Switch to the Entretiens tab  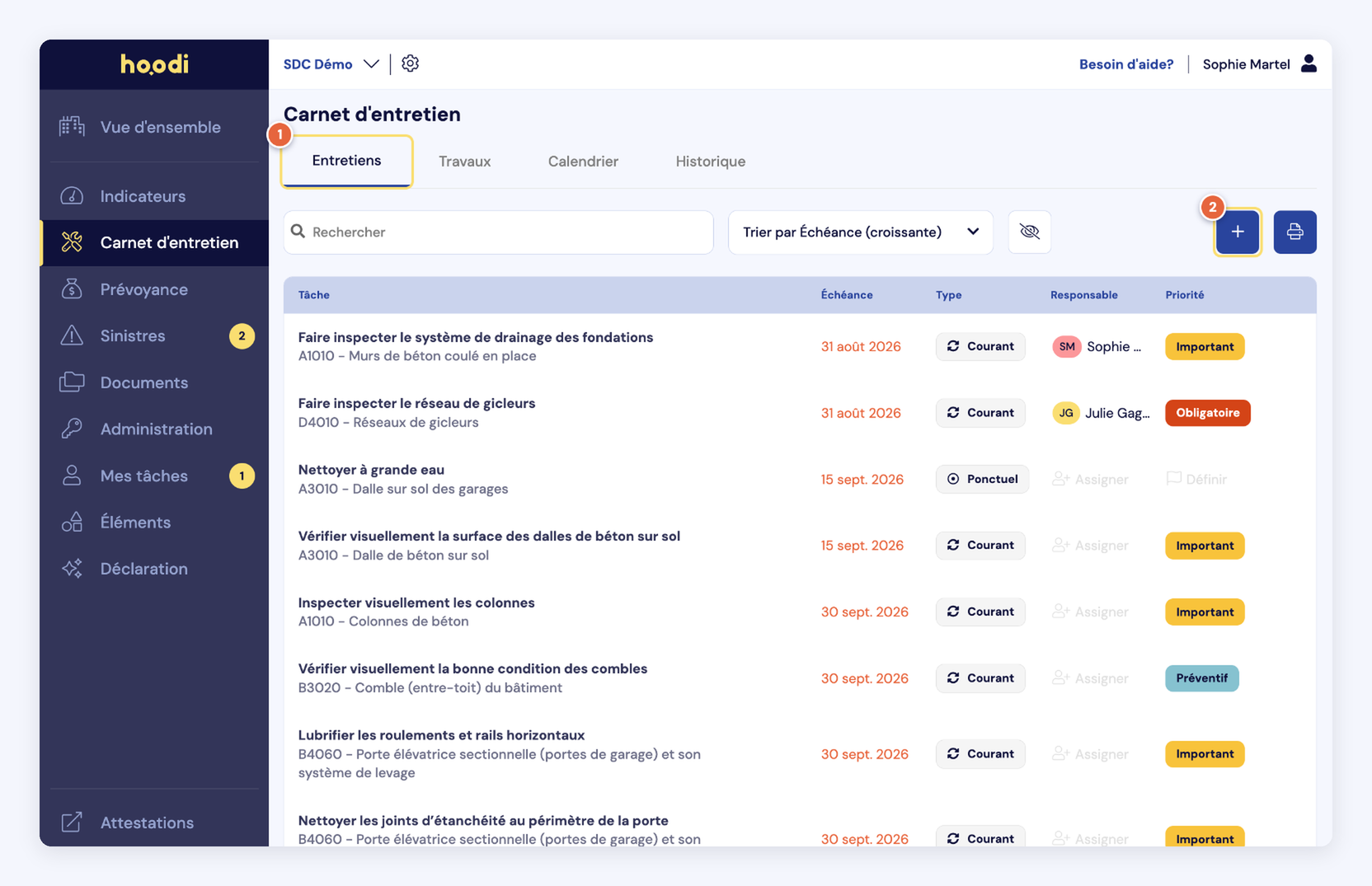coord(347,161)
